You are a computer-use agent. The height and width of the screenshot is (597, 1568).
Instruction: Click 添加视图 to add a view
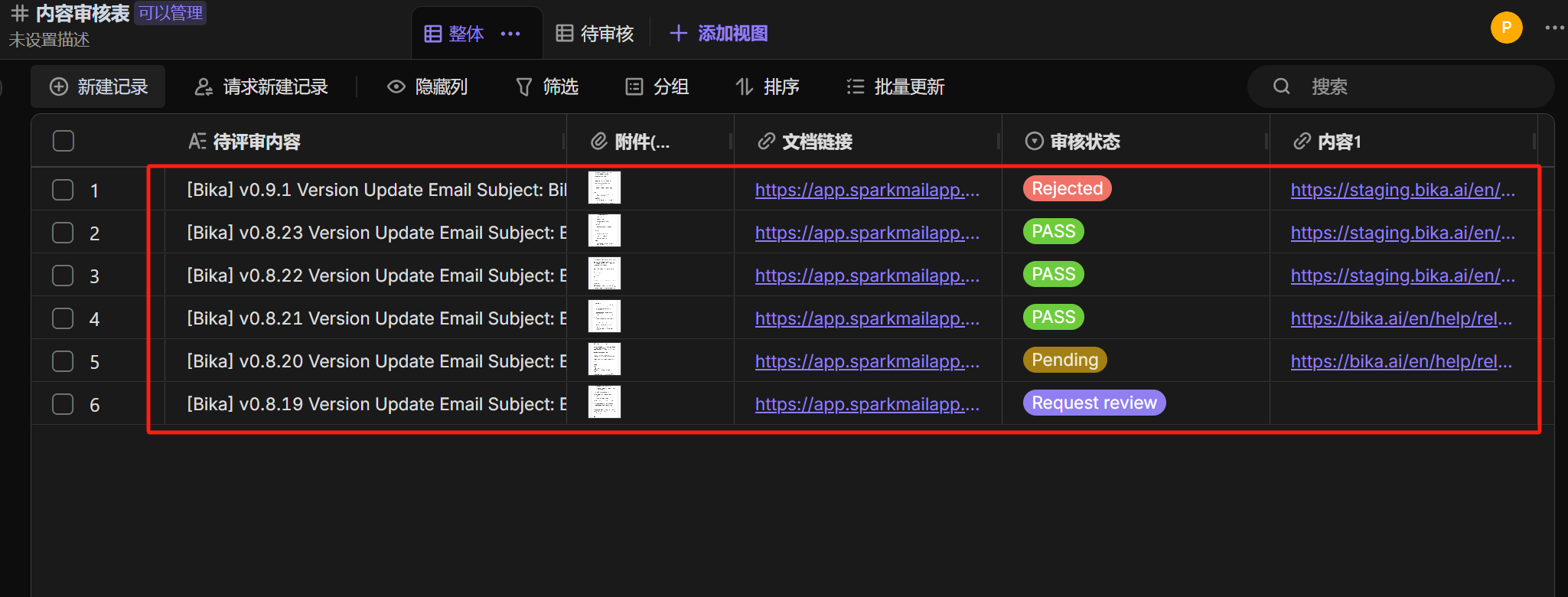(x=719, y=33)
